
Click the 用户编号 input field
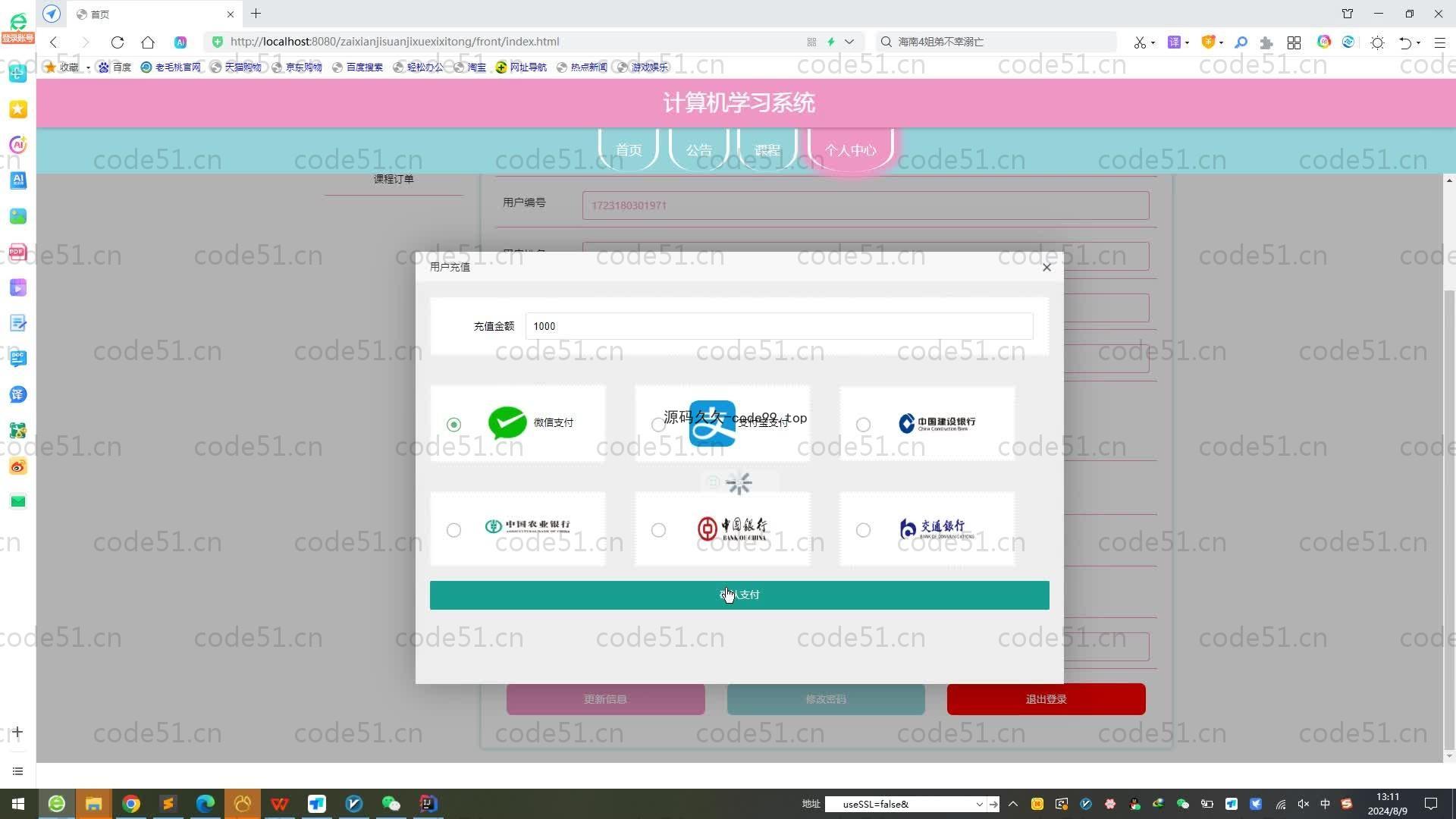pyautogui.click(x=865, y=206)
